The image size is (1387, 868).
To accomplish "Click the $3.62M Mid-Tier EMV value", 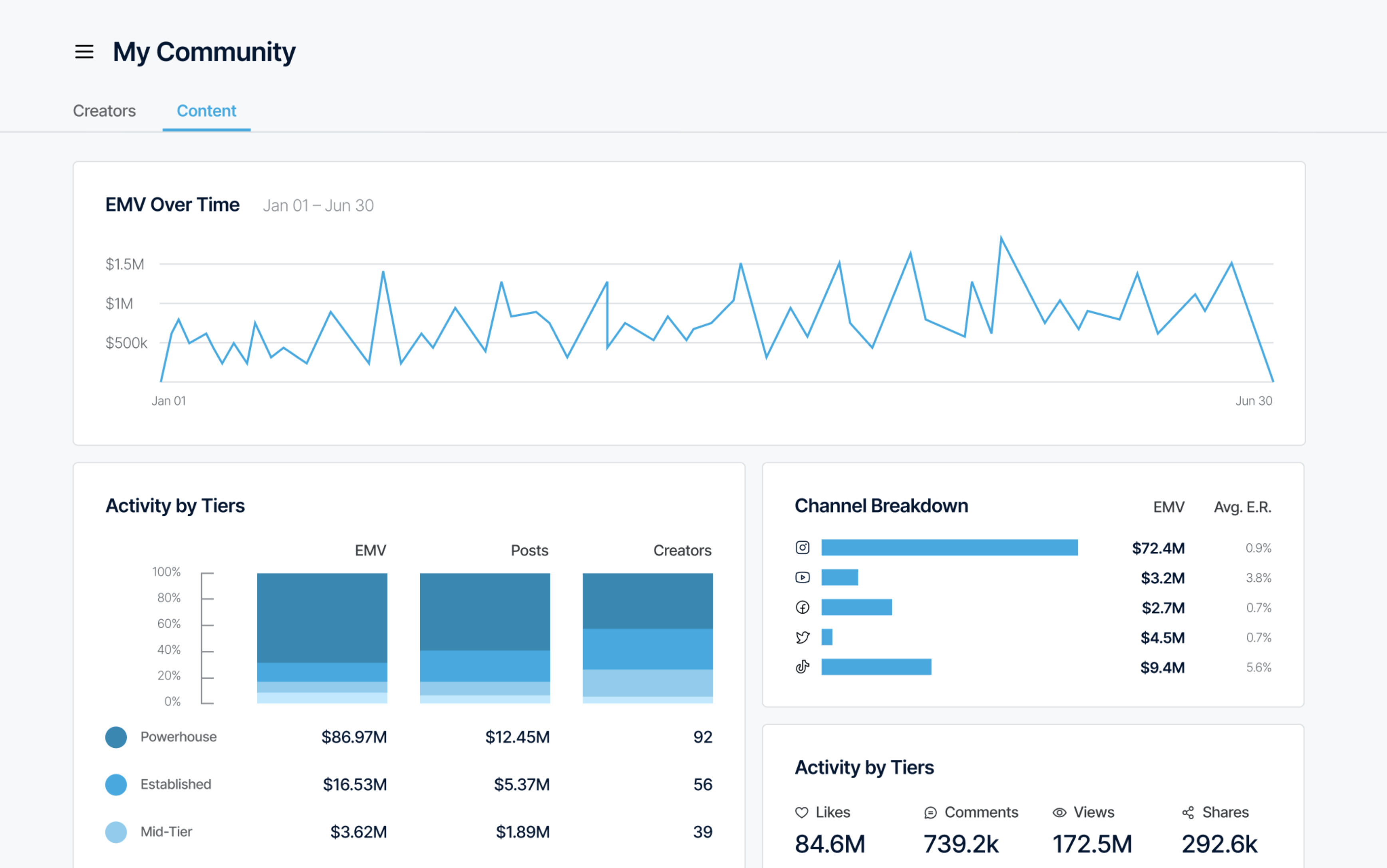I will 358,832.
